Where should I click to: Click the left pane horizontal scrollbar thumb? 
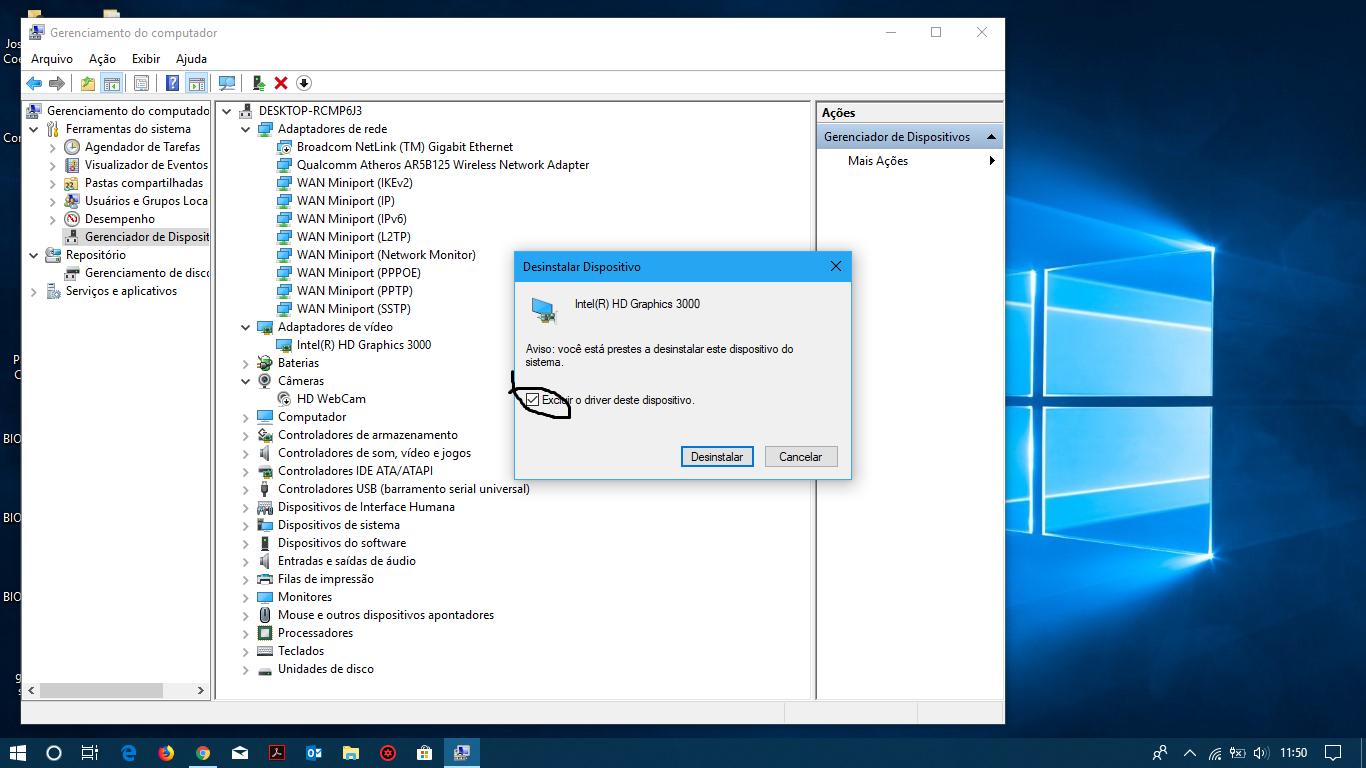[101, 690]
